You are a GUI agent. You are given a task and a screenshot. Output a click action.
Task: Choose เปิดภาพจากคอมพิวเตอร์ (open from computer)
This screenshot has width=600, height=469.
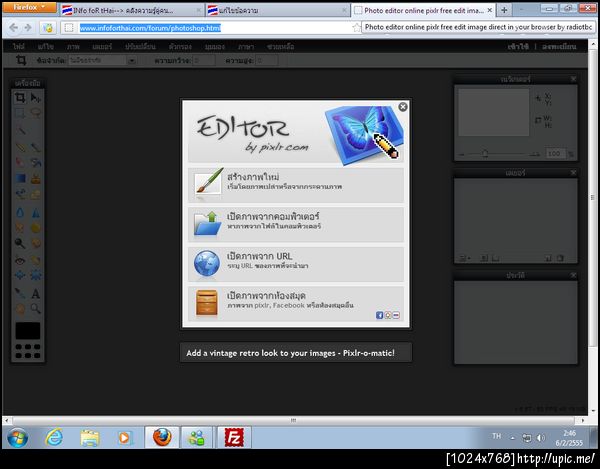point(295,224)
